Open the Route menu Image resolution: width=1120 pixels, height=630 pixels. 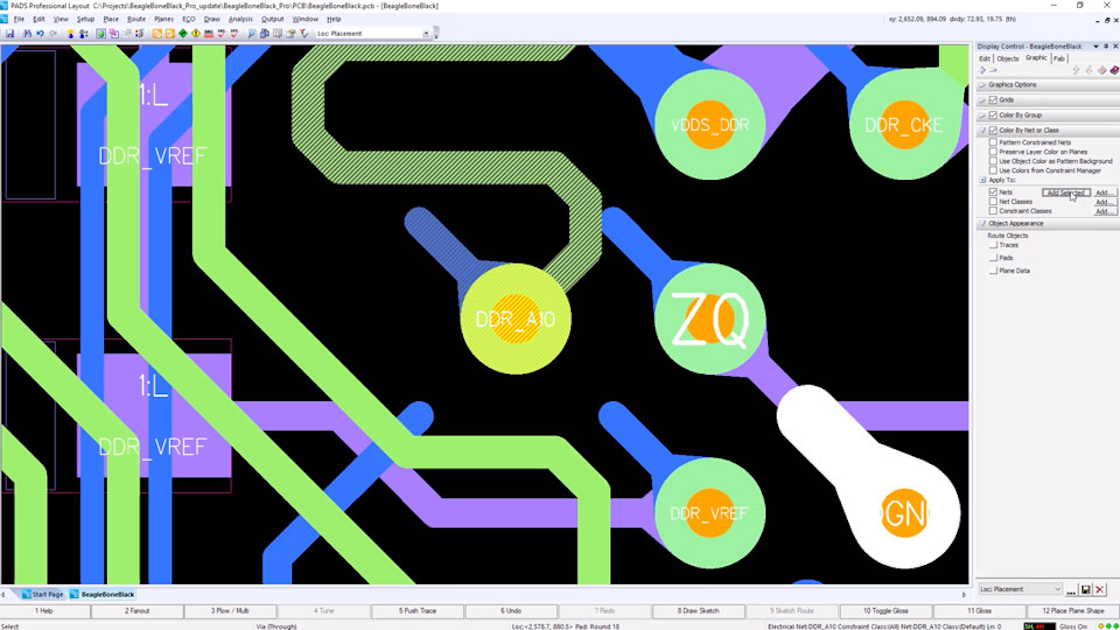click(135, 17)
